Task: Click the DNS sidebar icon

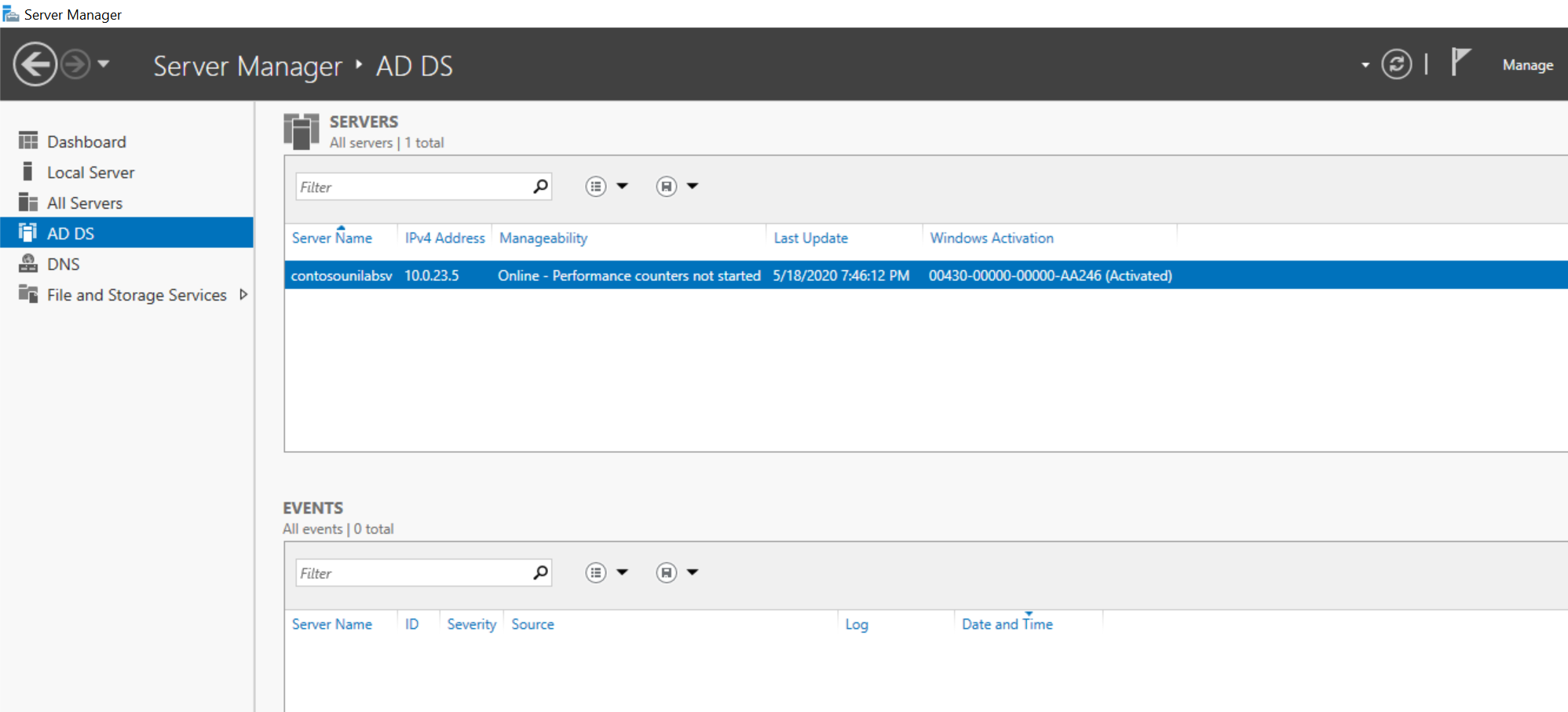Action: (28, 263)
